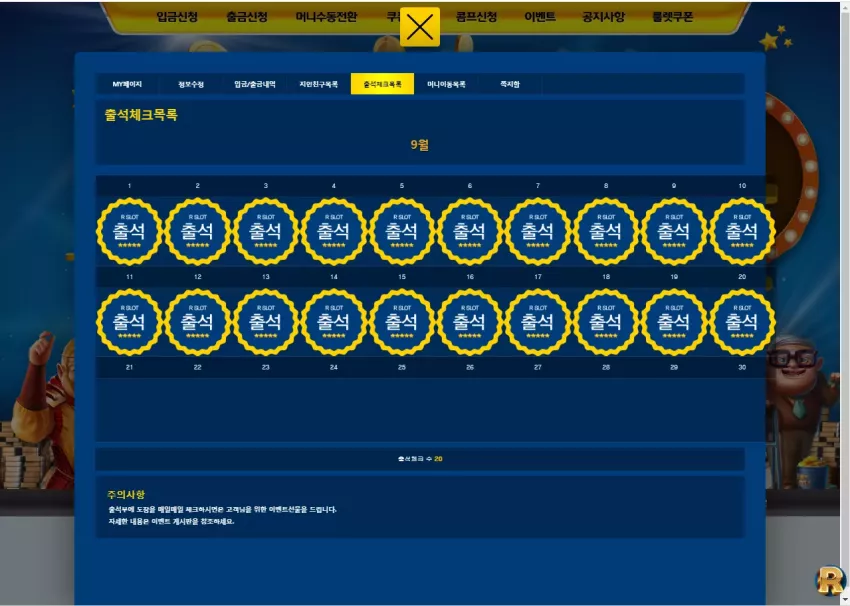Open 출금신청 in the top menu
Viewport: 850px width, 606px height.
pos(247,17)
